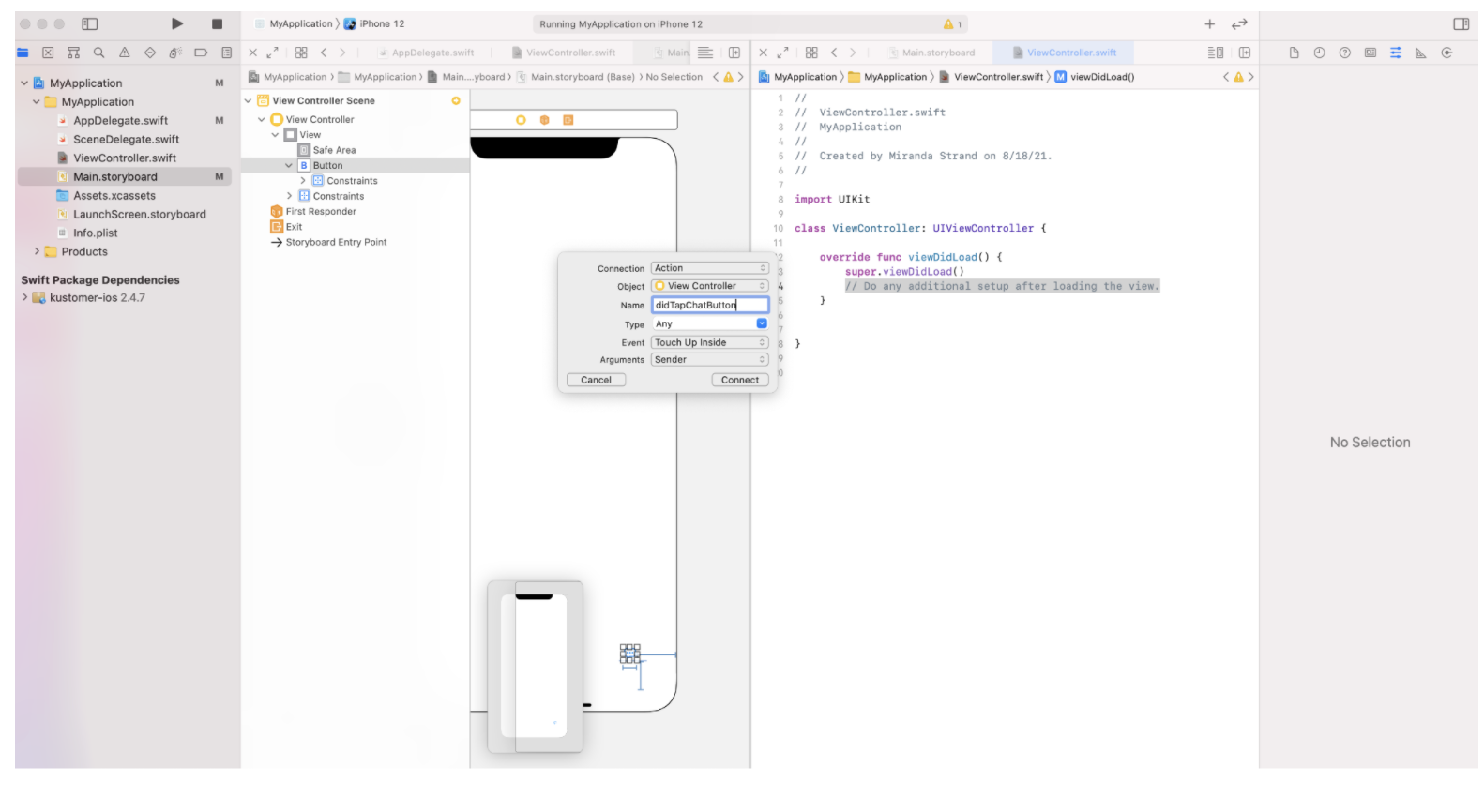The height and width of the screenshot is (812, 1484).
Task: Open the Arguments dropdown set to Sender
Action: (710, 359)
